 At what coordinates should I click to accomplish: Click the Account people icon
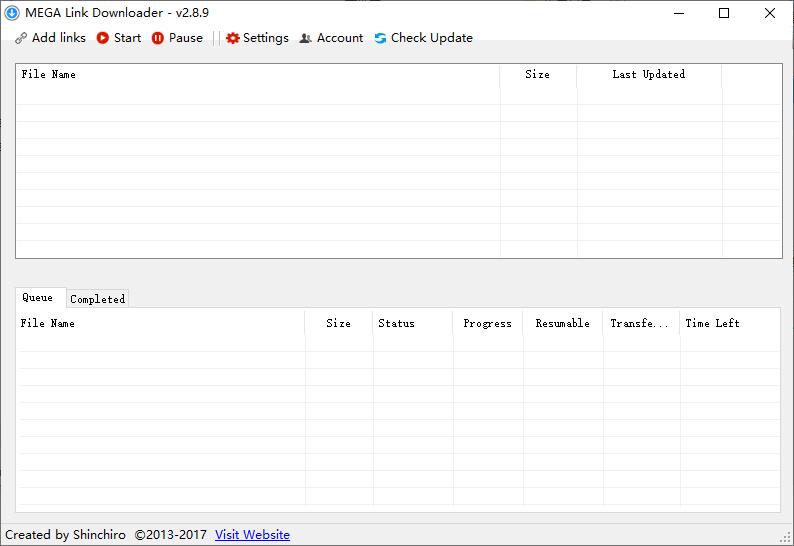click(305, 38)
